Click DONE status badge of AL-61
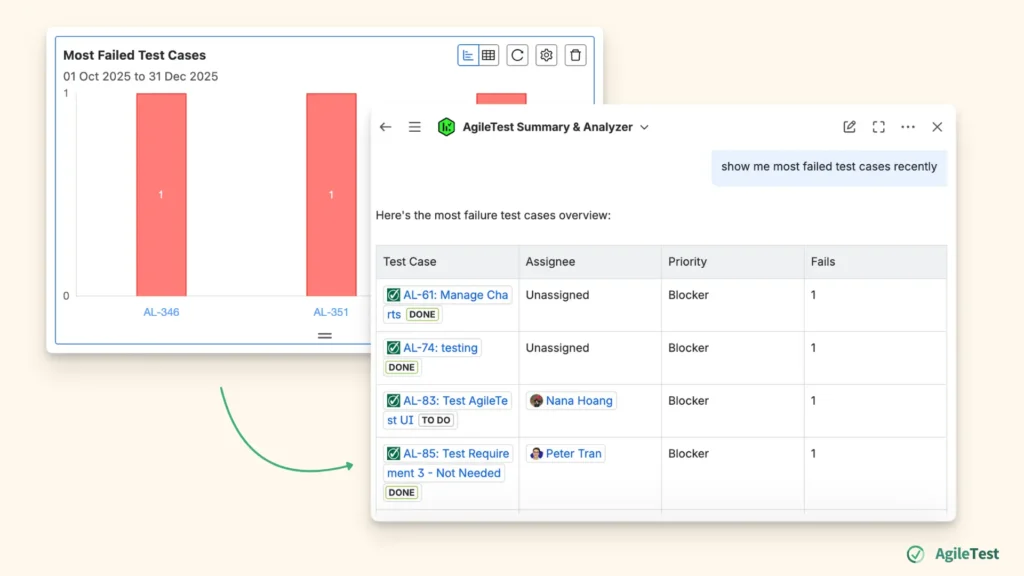The height and width of the screenshot is (576, 1024). pos(422,315)
